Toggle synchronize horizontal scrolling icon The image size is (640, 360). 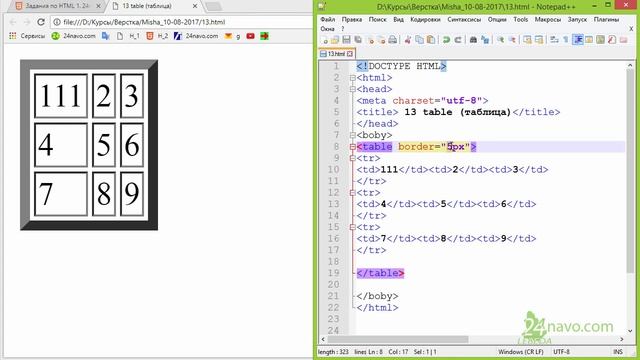coord(539,40)
